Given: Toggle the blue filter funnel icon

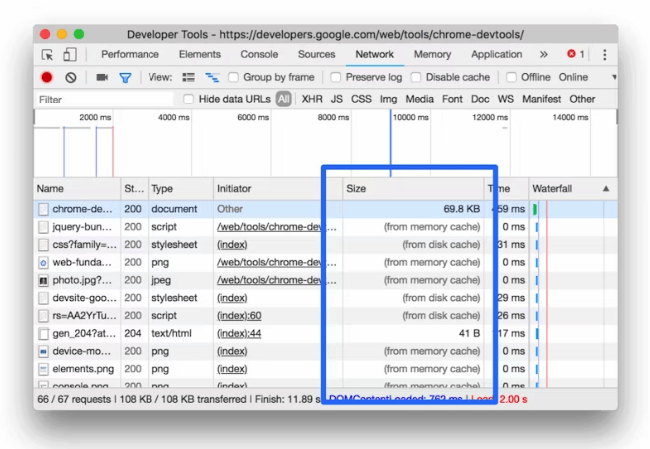Looking at the screenshot, I should coord(125,78).
